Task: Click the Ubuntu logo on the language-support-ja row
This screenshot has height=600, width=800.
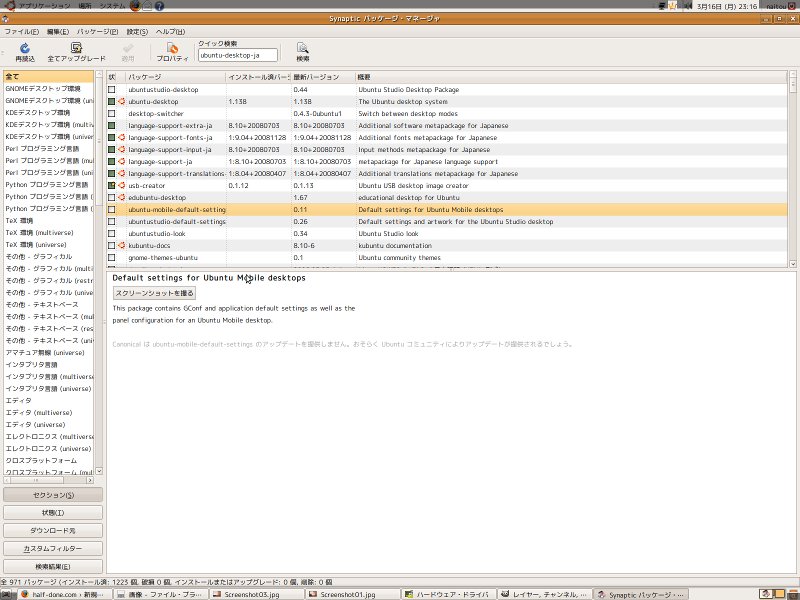Action: pos(121,162)
